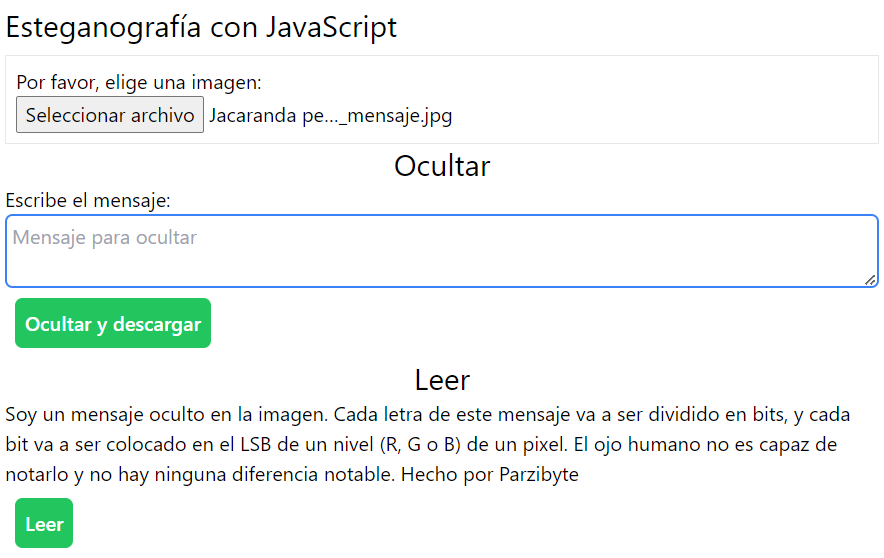
Task: Click empty space inside the file chooser box
Action: click(x=660, y=100)
